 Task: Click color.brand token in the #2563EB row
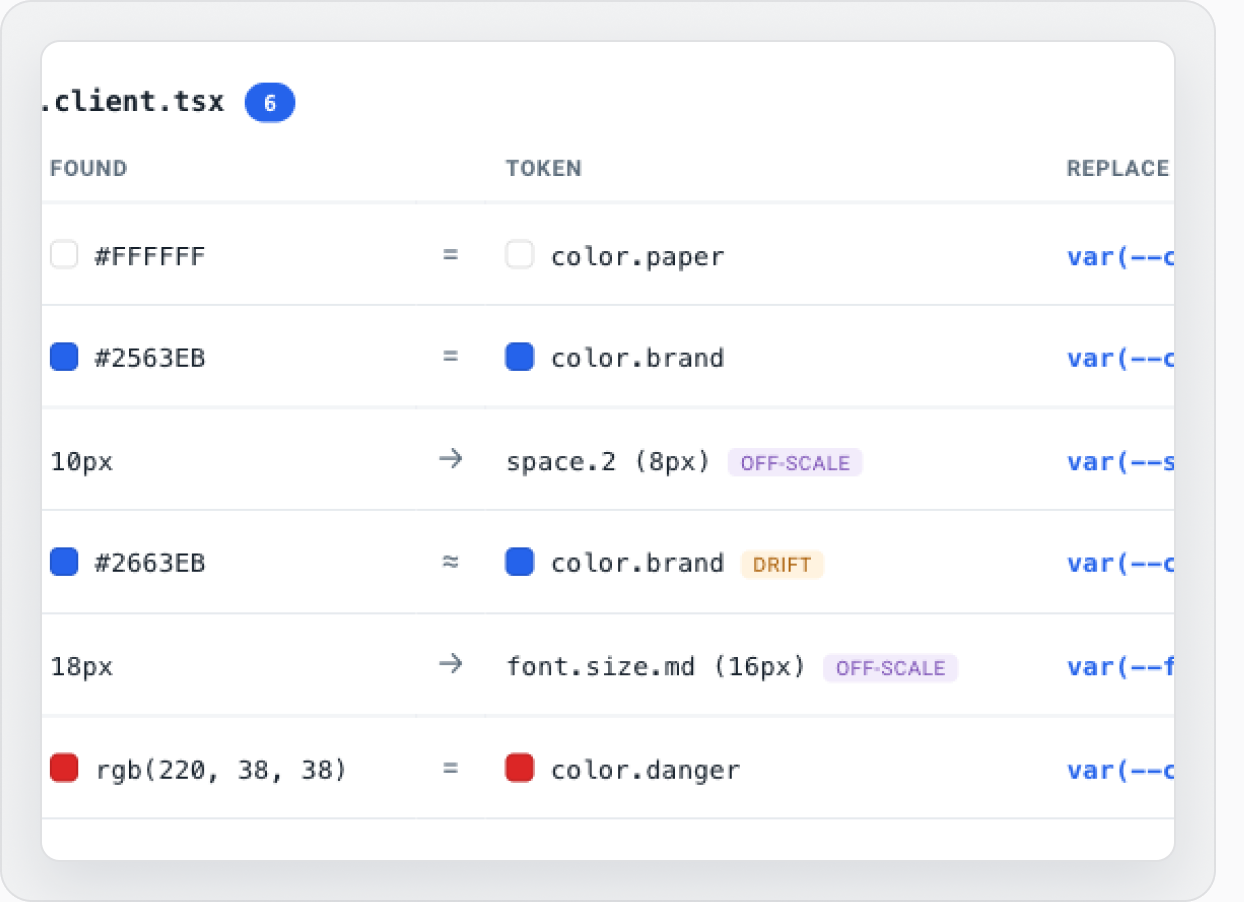pos(638,359)
